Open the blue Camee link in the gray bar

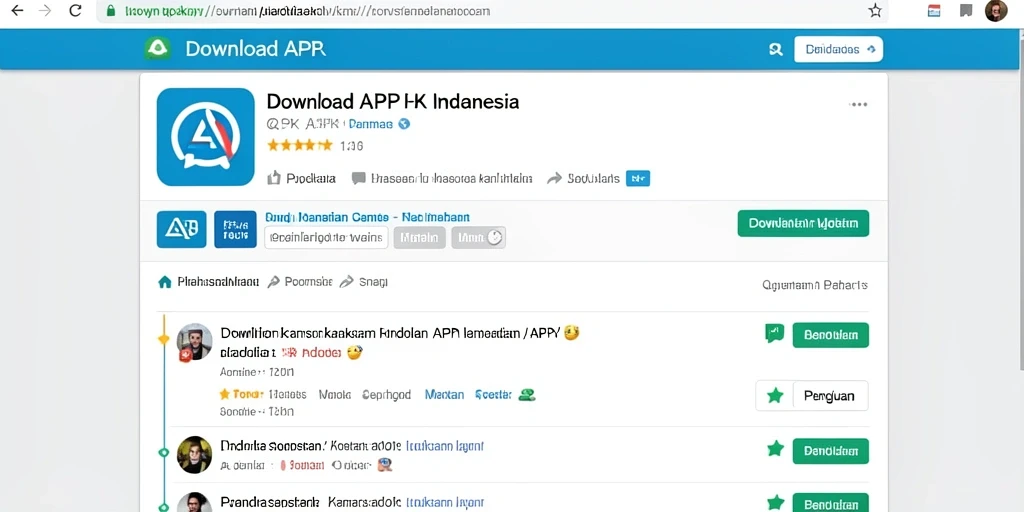coord(368,217)
